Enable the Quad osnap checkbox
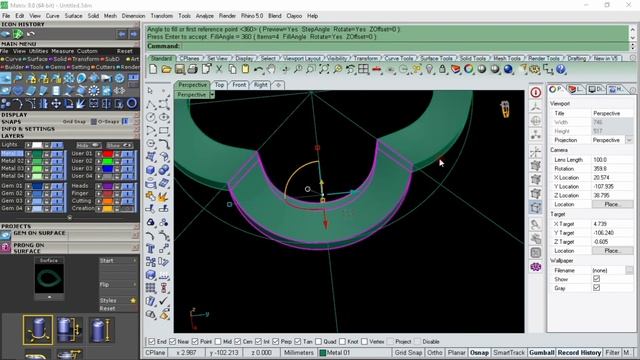The height and width of the screenshot is (360, 640). 318,342
